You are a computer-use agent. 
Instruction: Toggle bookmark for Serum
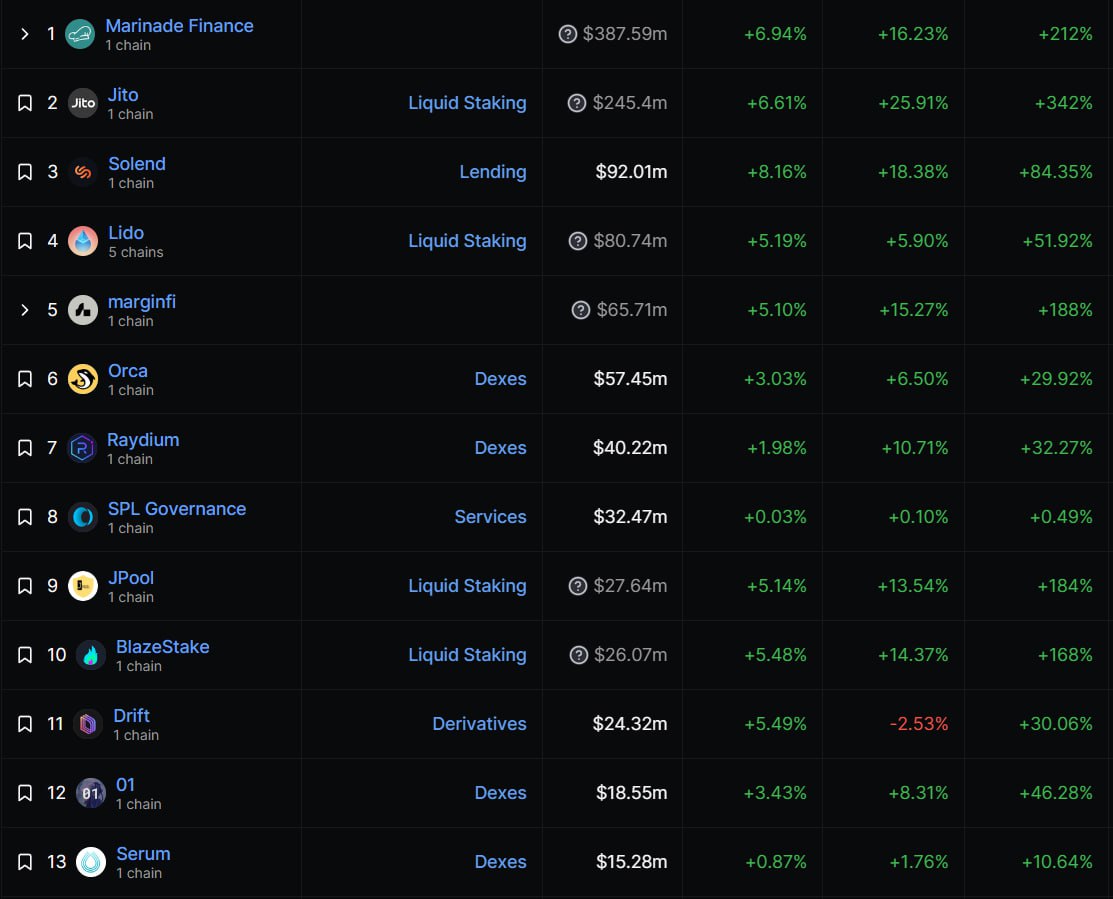point(25,861)
